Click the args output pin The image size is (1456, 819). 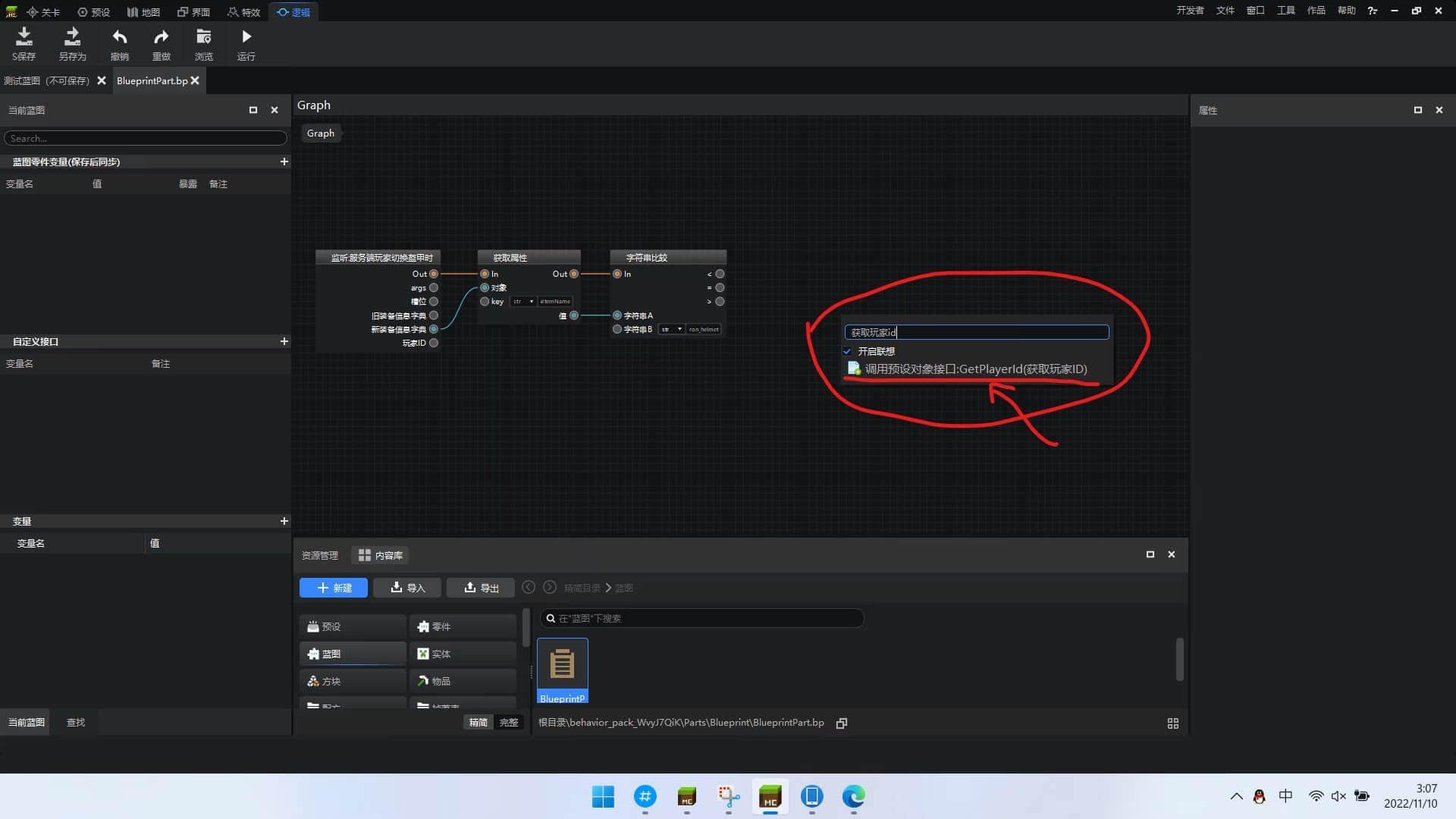coord(434,287)
